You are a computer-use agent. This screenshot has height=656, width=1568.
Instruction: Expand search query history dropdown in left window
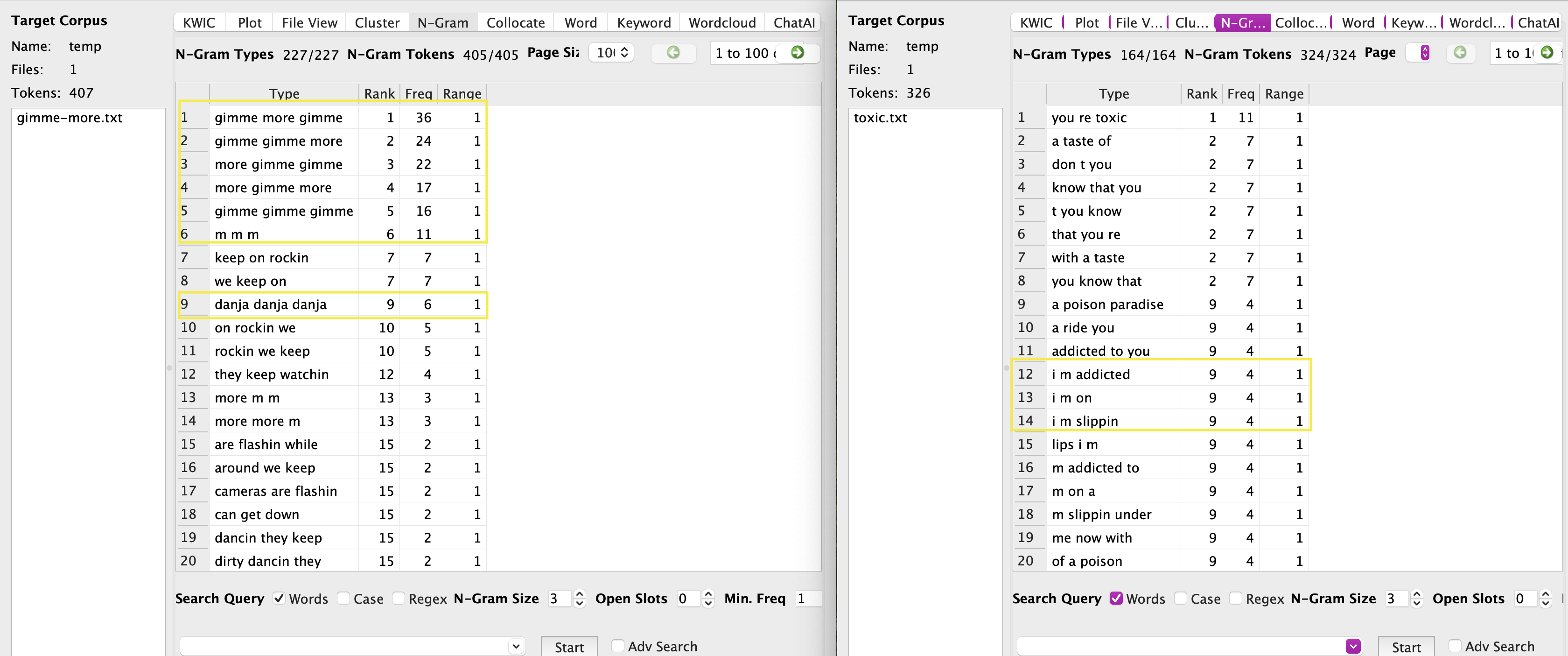point(516,646)
